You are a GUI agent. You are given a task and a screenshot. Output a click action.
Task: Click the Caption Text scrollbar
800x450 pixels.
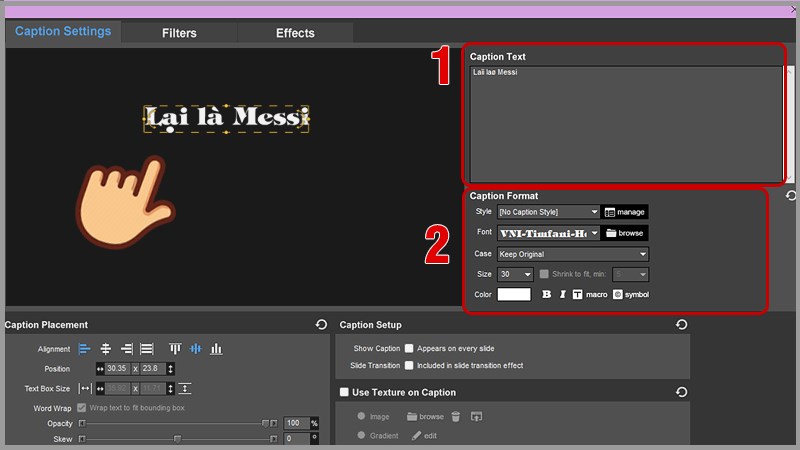coord(789,123)
